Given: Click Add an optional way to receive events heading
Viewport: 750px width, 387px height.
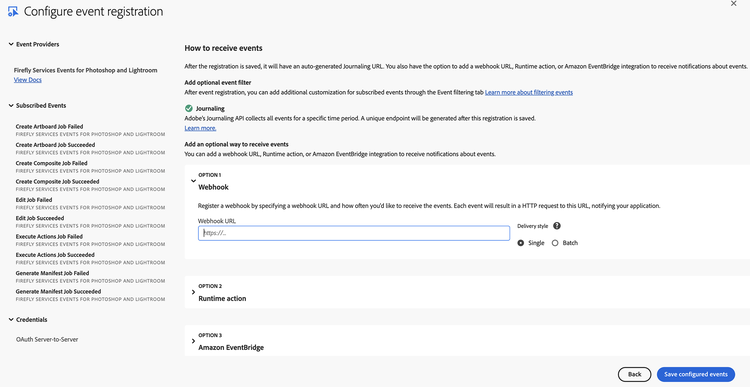Looking at the screenshot, I should click(236, 144).
